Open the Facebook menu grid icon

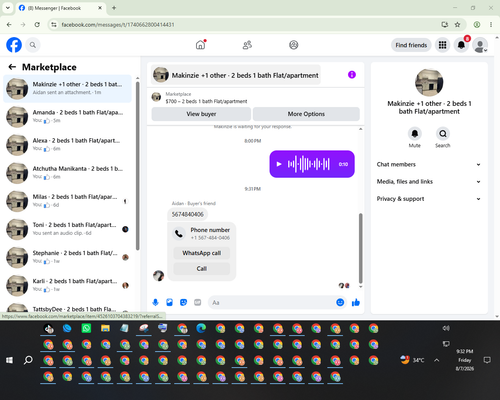[442, 45]
